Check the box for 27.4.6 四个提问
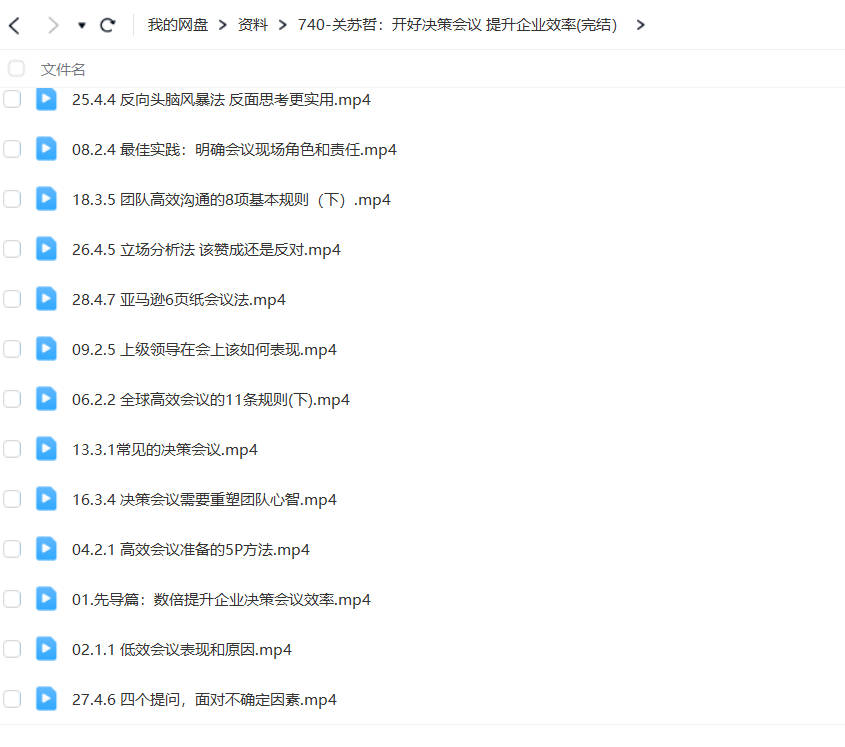845x747 pixels. [12, 699]
